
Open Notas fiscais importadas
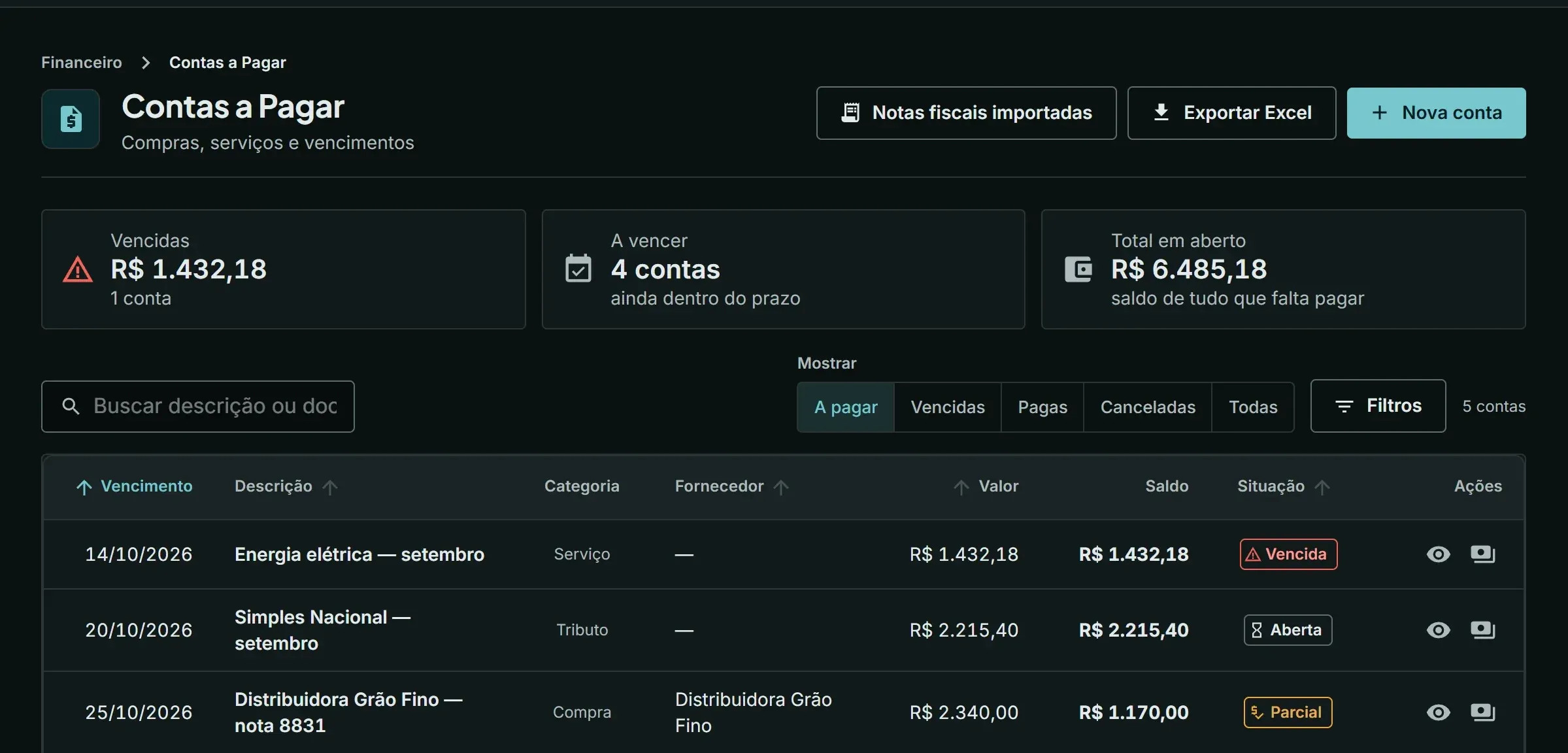coord(966,113)
